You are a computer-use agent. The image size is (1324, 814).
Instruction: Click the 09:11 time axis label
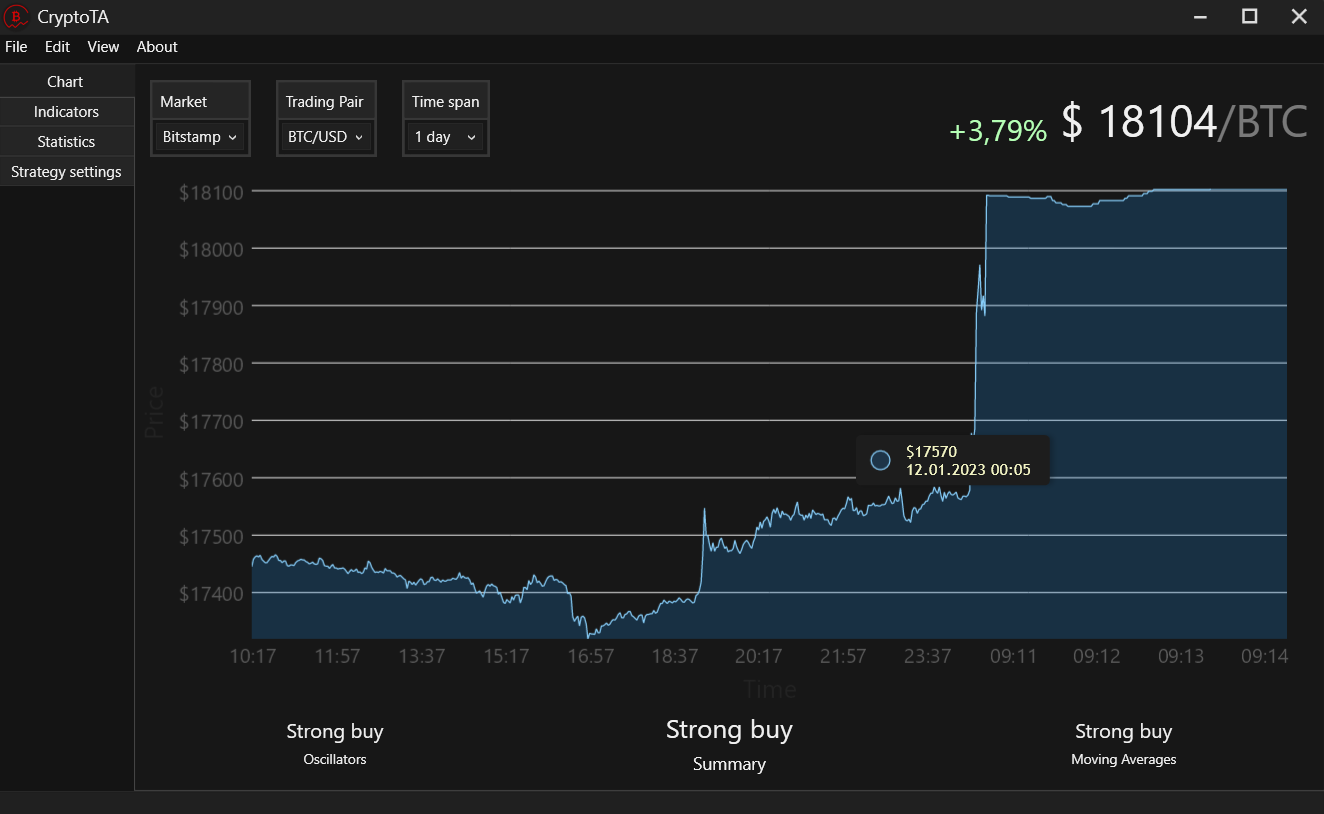coord(1013,656)
